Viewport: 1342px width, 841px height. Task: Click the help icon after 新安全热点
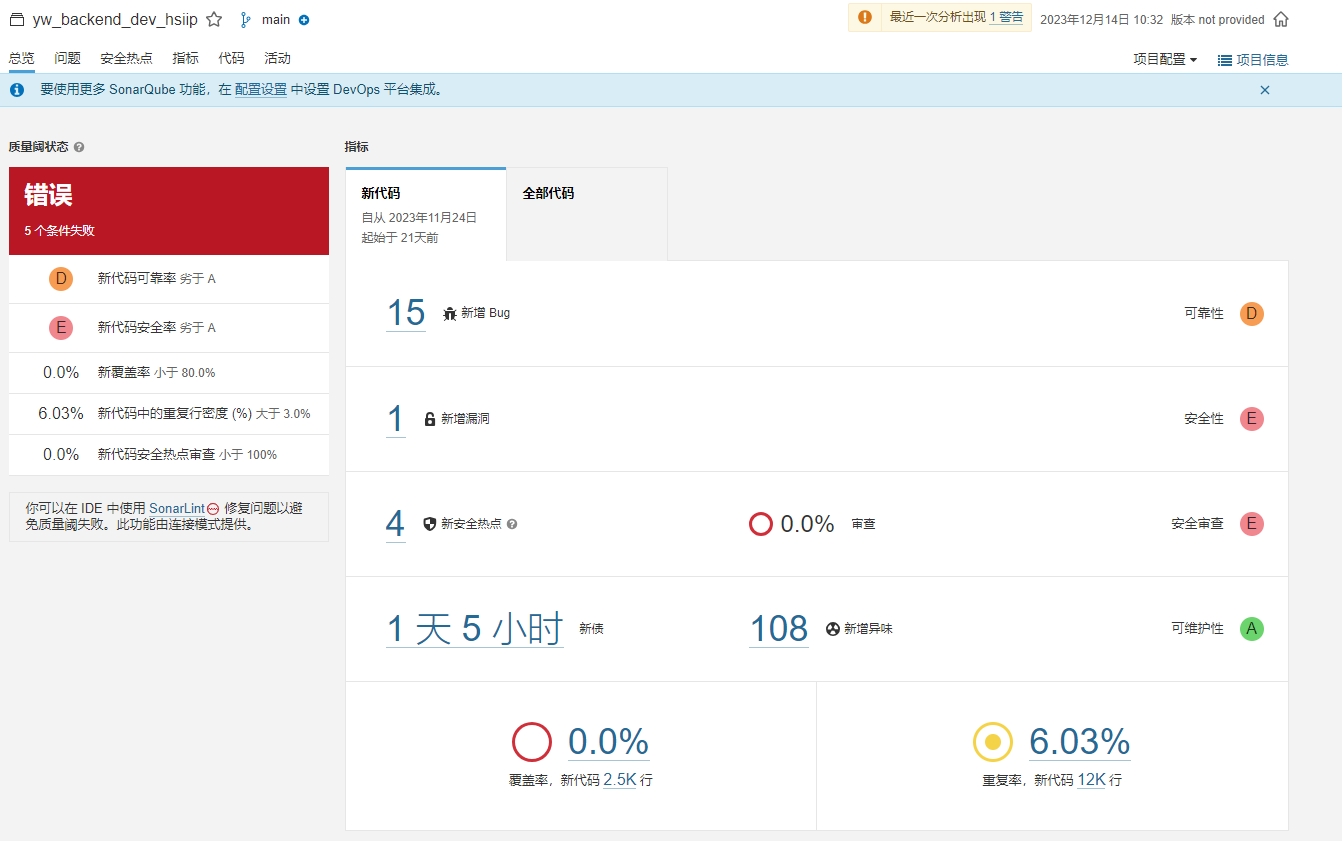pyautogui.click(x=512, y=524)
